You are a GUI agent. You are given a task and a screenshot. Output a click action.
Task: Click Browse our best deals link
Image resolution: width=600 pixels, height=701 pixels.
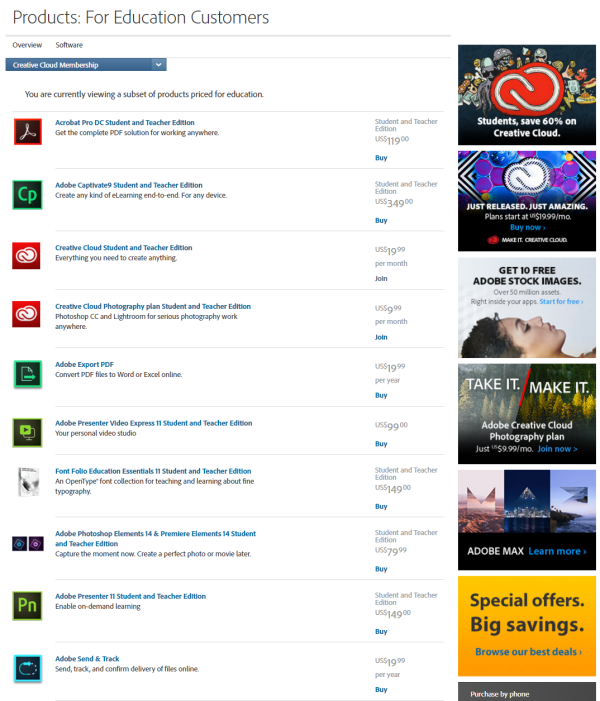526,652
